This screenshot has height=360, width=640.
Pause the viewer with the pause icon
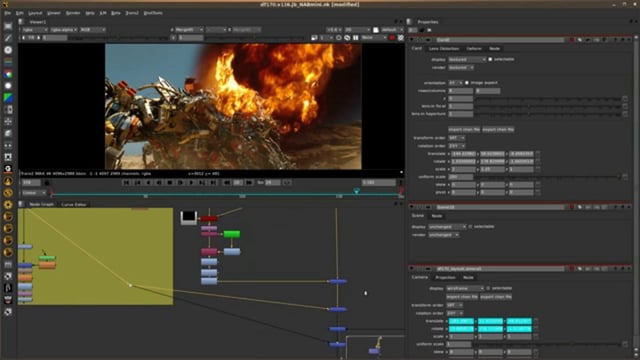point(356,38)
